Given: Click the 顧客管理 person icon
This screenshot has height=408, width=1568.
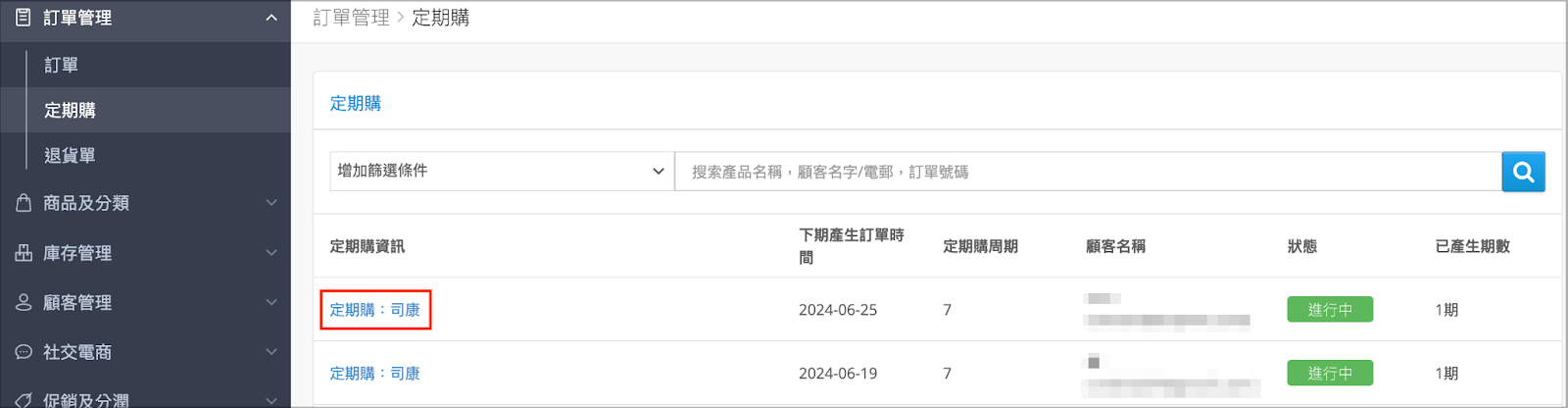Looking at the screenshot, I should pos(24,302).
